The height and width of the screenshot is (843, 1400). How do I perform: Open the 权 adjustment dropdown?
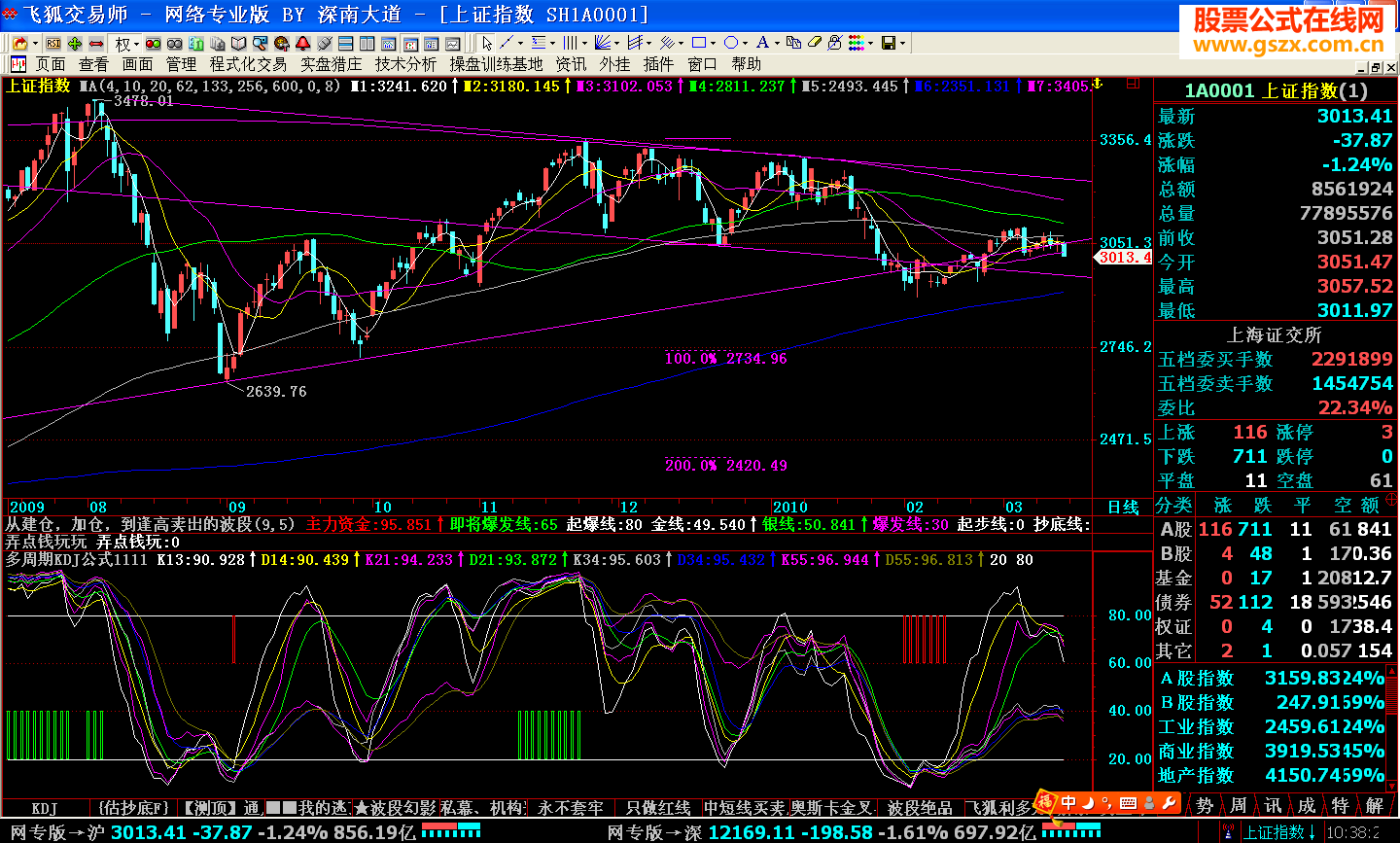125,44
